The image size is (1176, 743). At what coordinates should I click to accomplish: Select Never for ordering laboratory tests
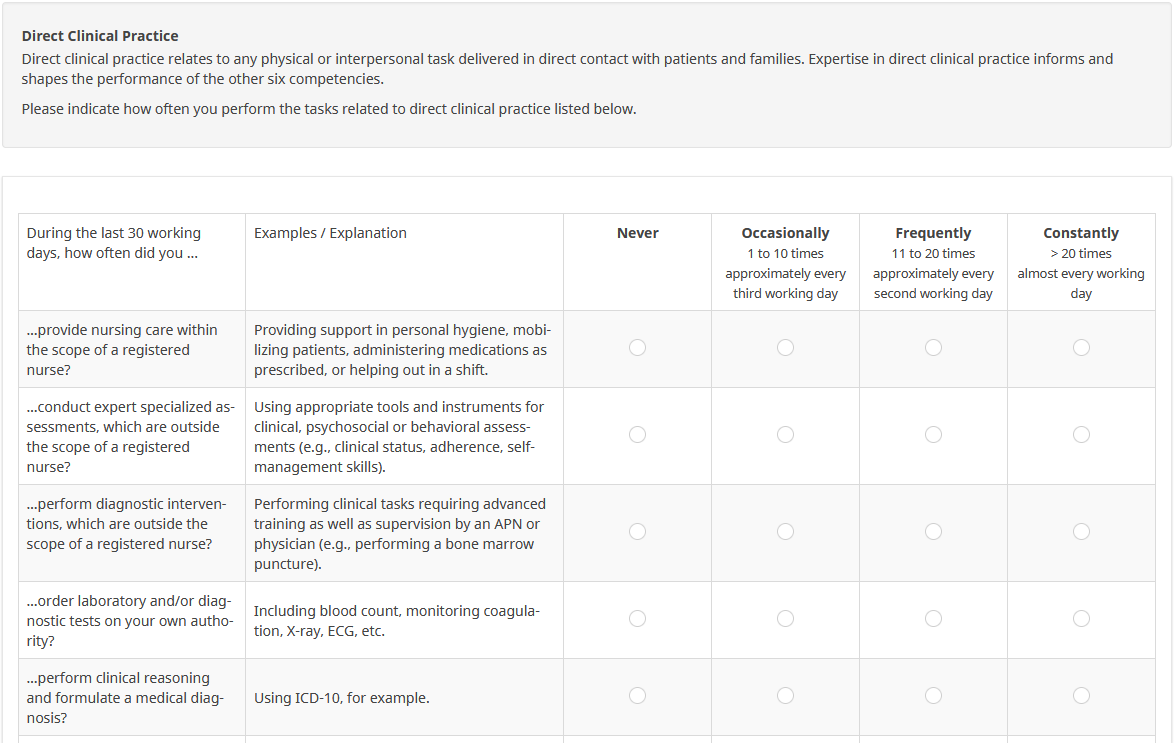pos(638,619)
